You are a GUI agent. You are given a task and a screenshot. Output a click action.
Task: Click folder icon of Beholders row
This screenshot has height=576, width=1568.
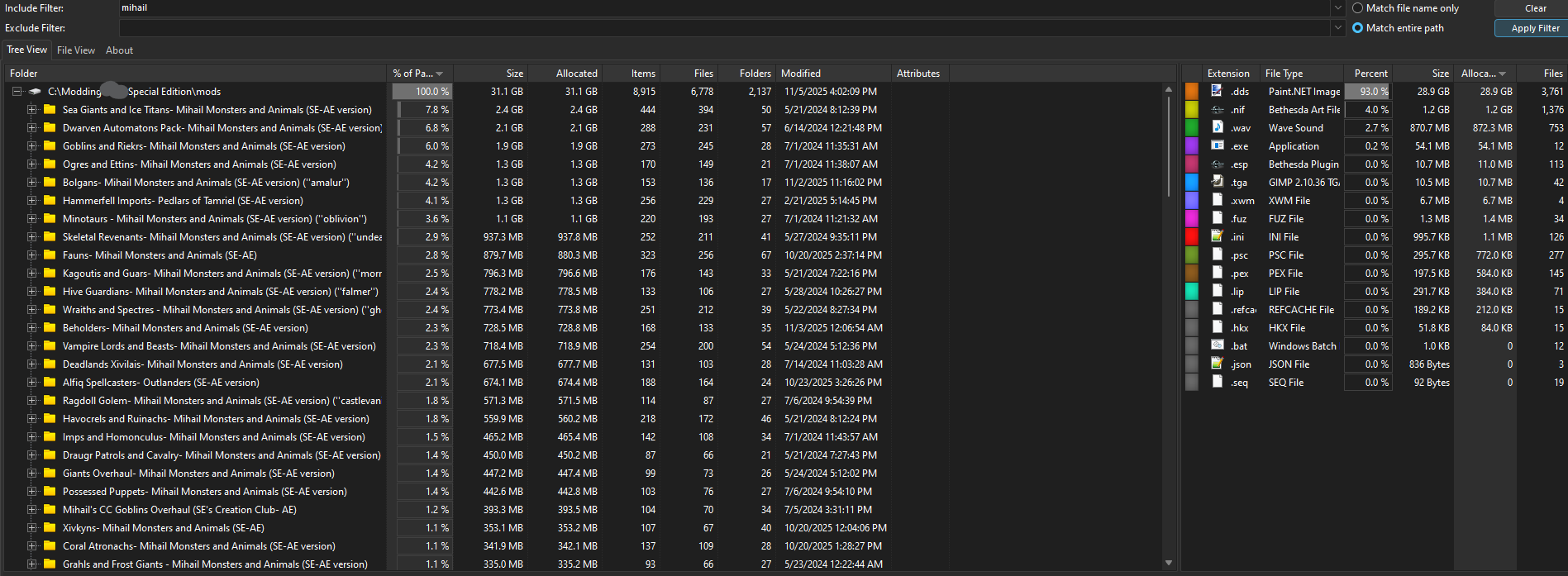tap(50, 327)
